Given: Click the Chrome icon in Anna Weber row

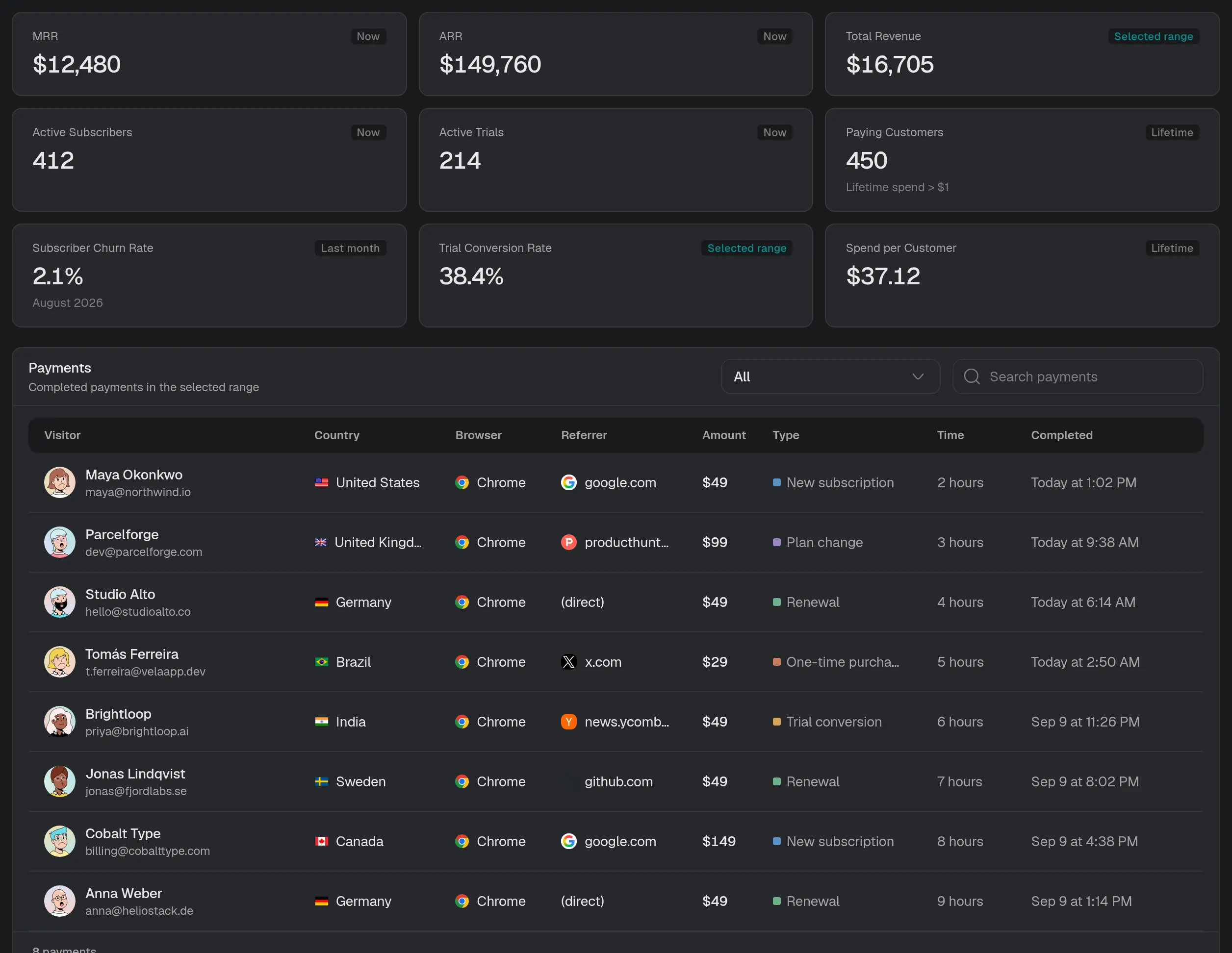Looking at the screenshot, I should pyautogui.click(x=462, y=901).
